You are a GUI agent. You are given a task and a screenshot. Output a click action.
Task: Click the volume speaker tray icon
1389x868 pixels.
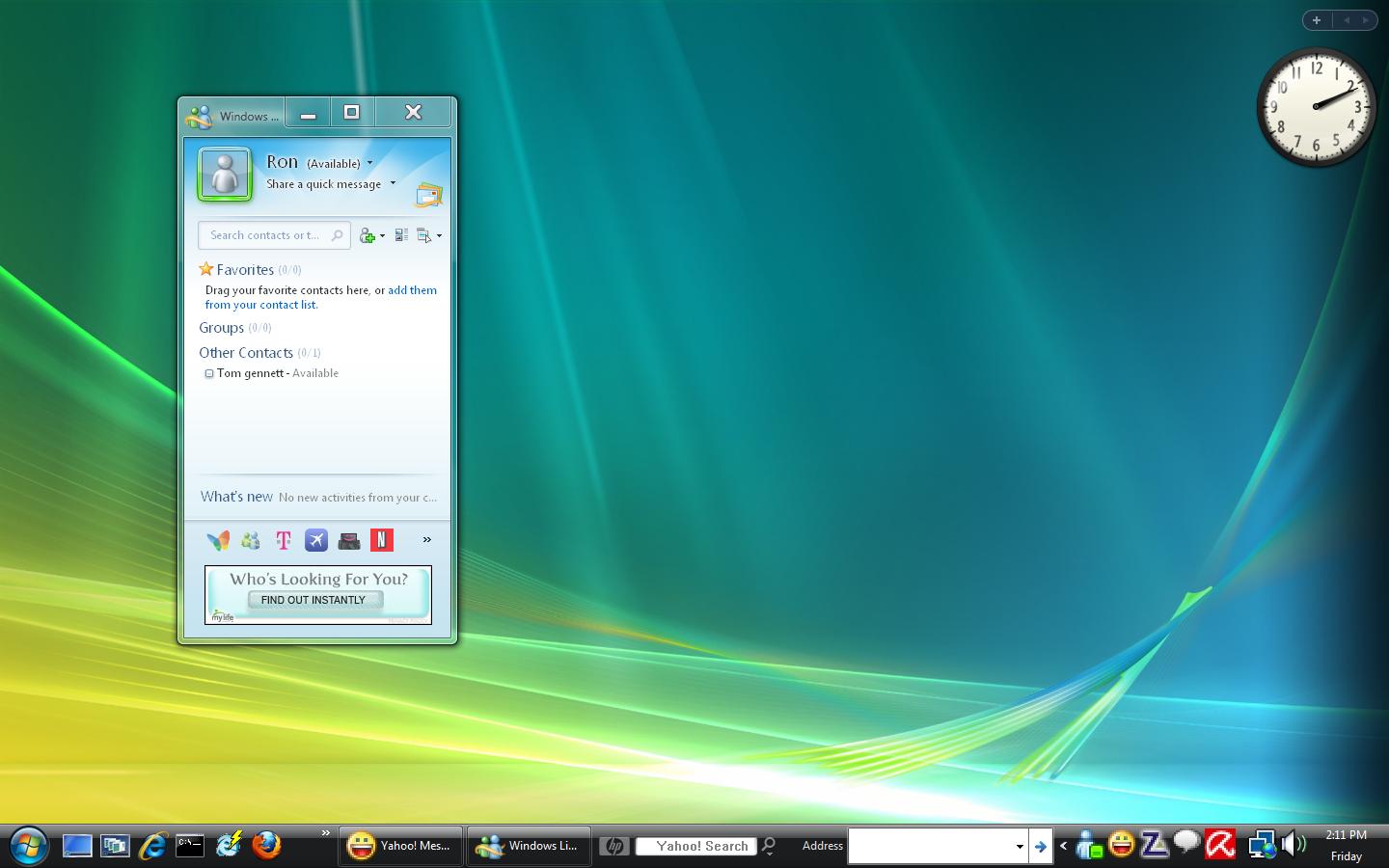tap(1293, 846)
